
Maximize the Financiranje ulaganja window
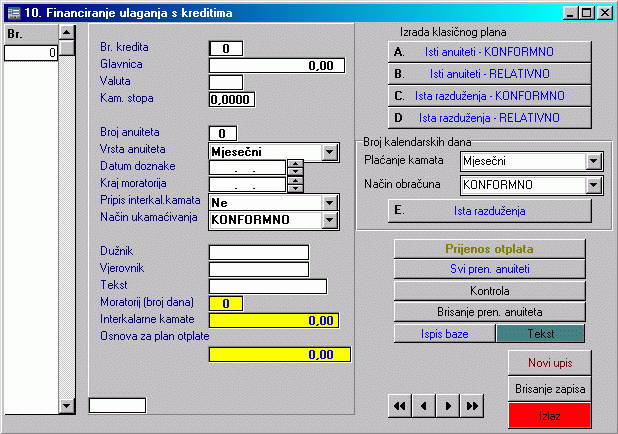click(x=586, y=13)
